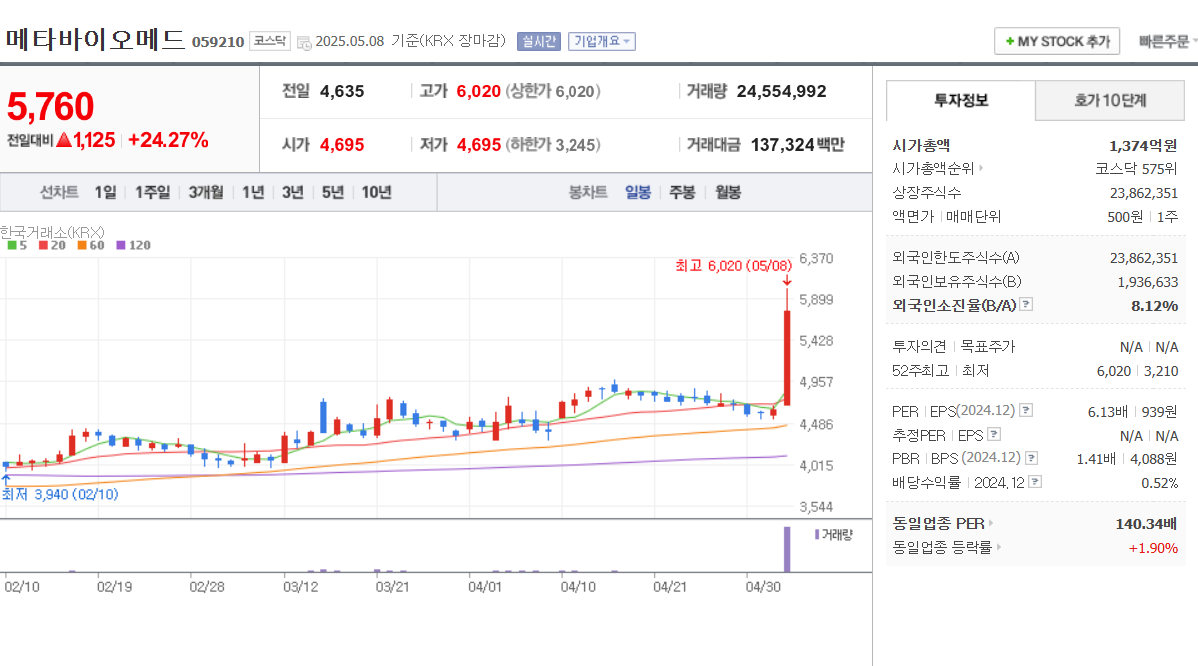Select the 1일 line chart period
The height and width of the screenshot is (666, 1198).
105,192
